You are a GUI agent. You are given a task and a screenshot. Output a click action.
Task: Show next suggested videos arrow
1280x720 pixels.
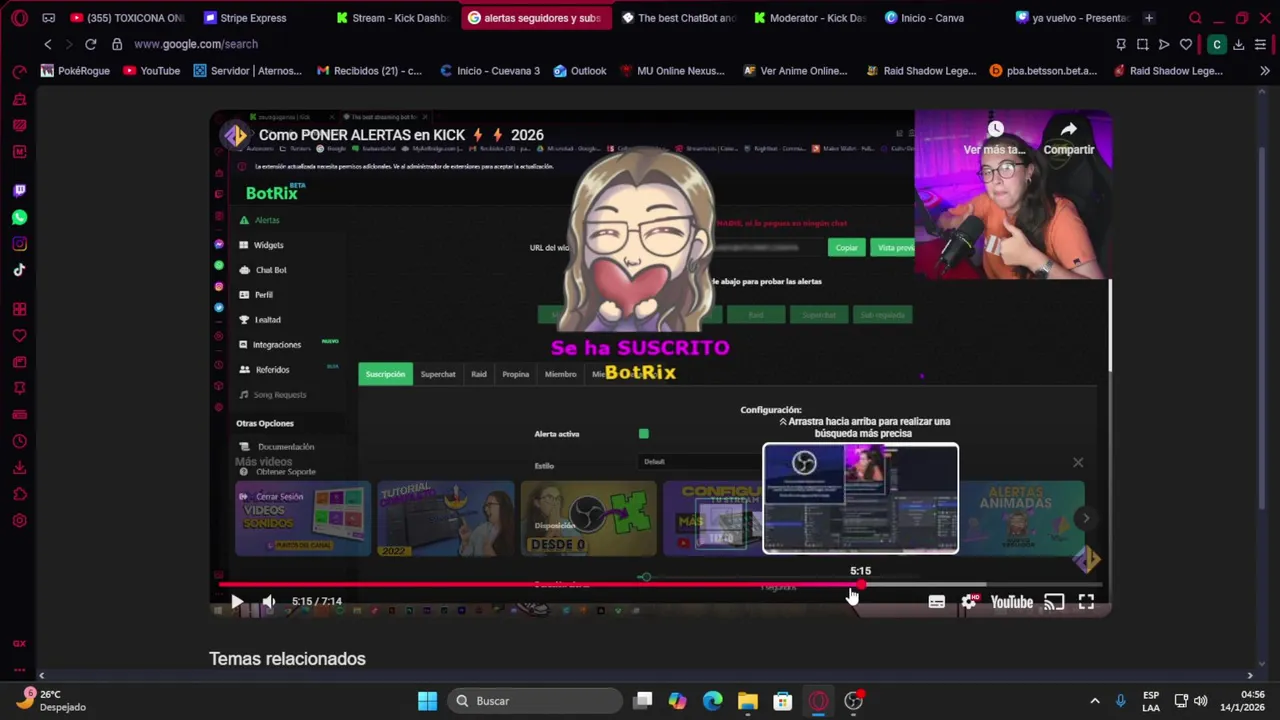coord(1086,518)
